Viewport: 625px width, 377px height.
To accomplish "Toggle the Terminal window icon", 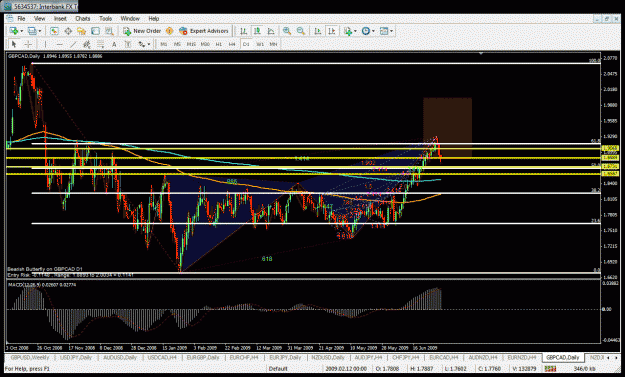I will pyautogui.click(x=95, y=31).
